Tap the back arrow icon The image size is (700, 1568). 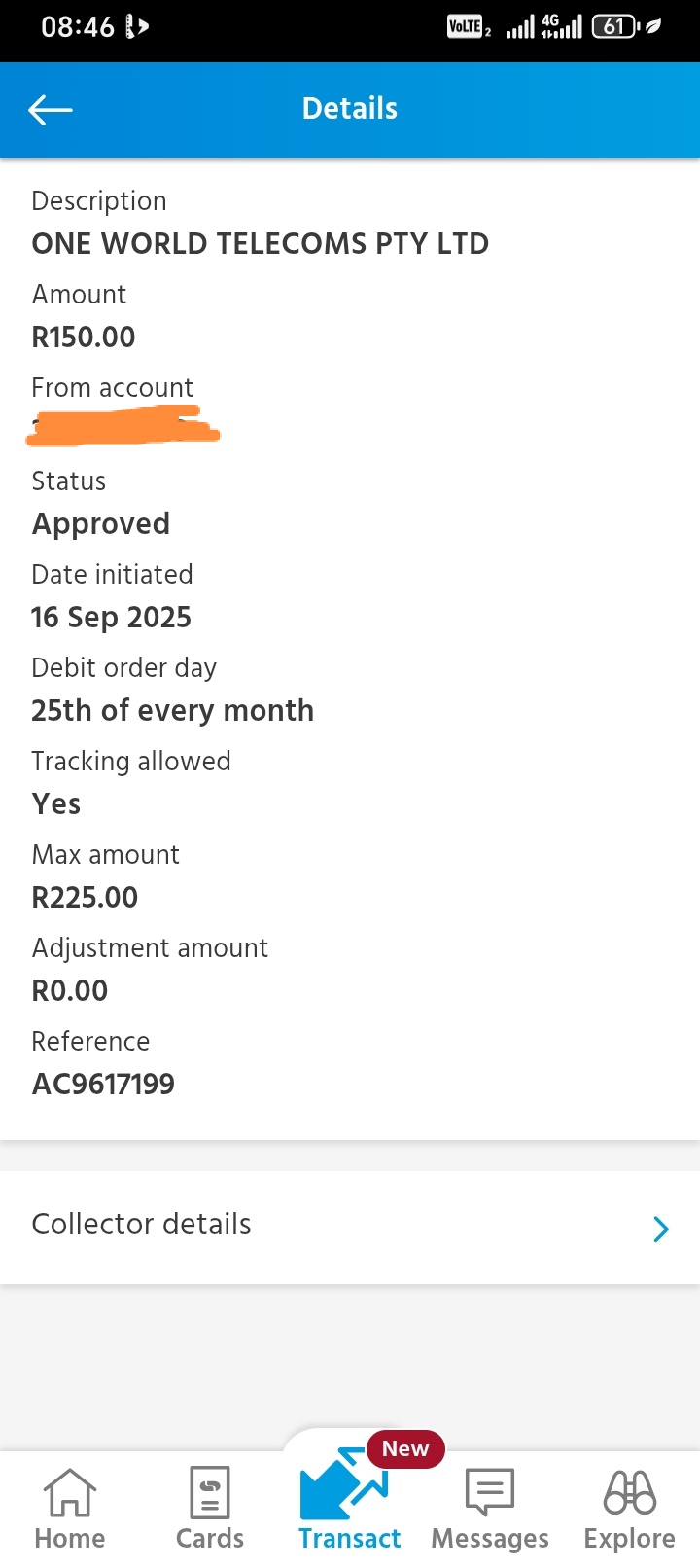(x=51, y=110)
